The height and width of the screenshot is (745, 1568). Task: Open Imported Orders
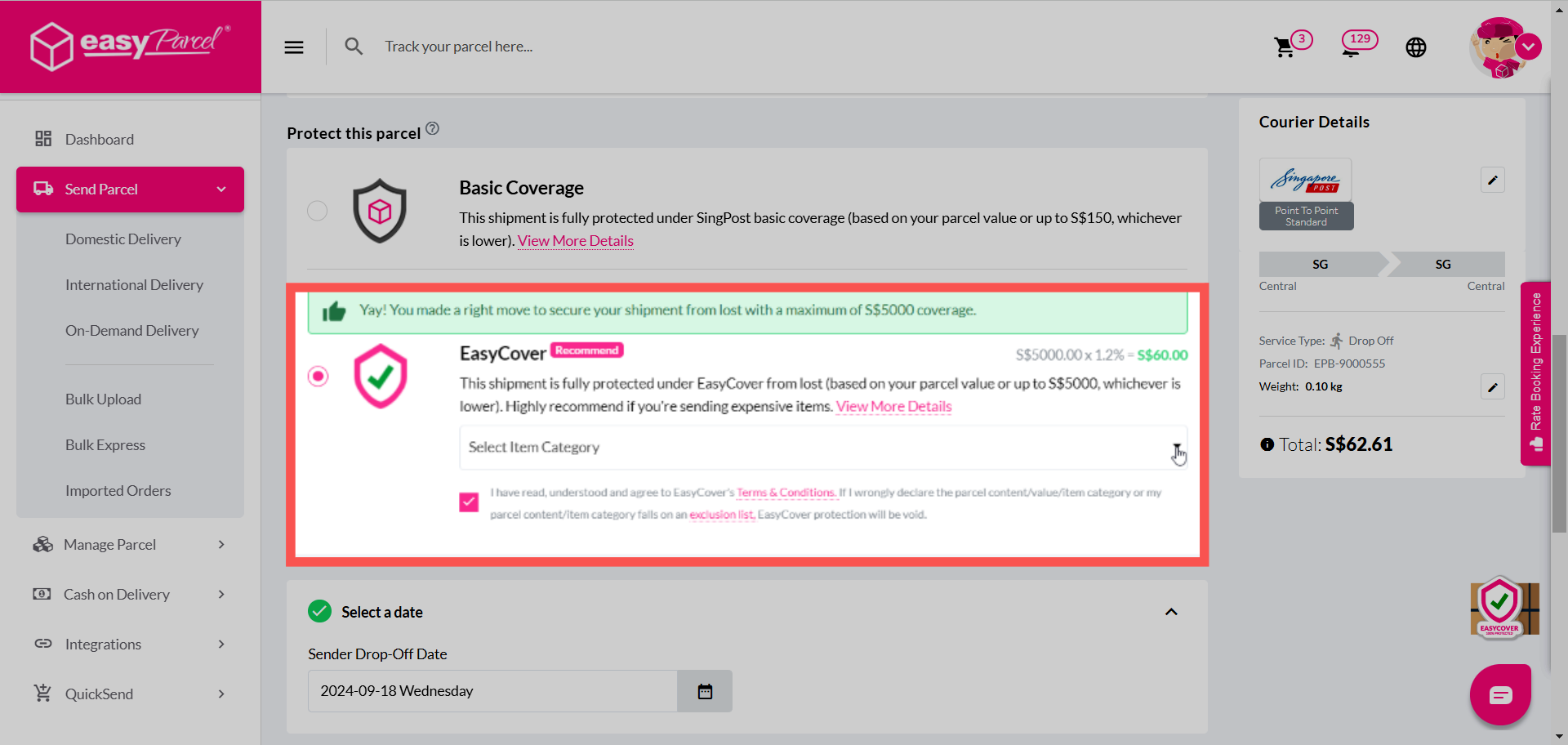coord(118,491)
